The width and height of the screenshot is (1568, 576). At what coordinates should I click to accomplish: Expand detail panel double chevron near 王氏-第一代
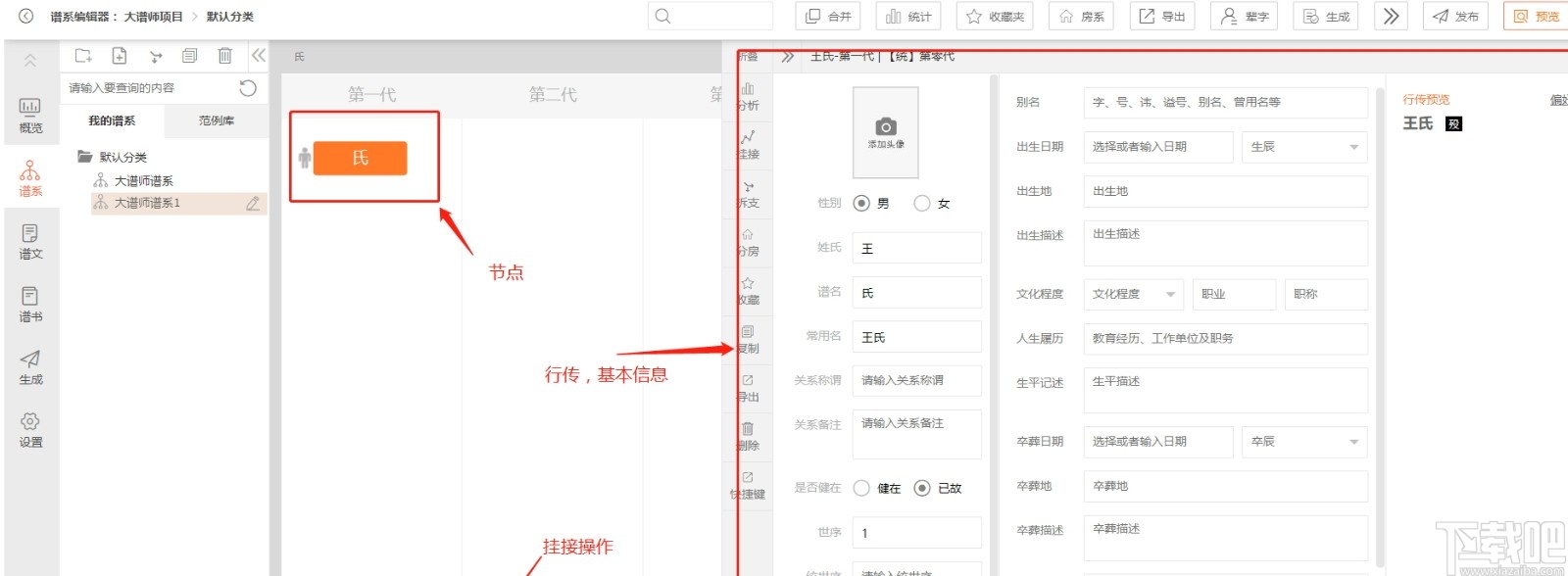coord(788,57)
